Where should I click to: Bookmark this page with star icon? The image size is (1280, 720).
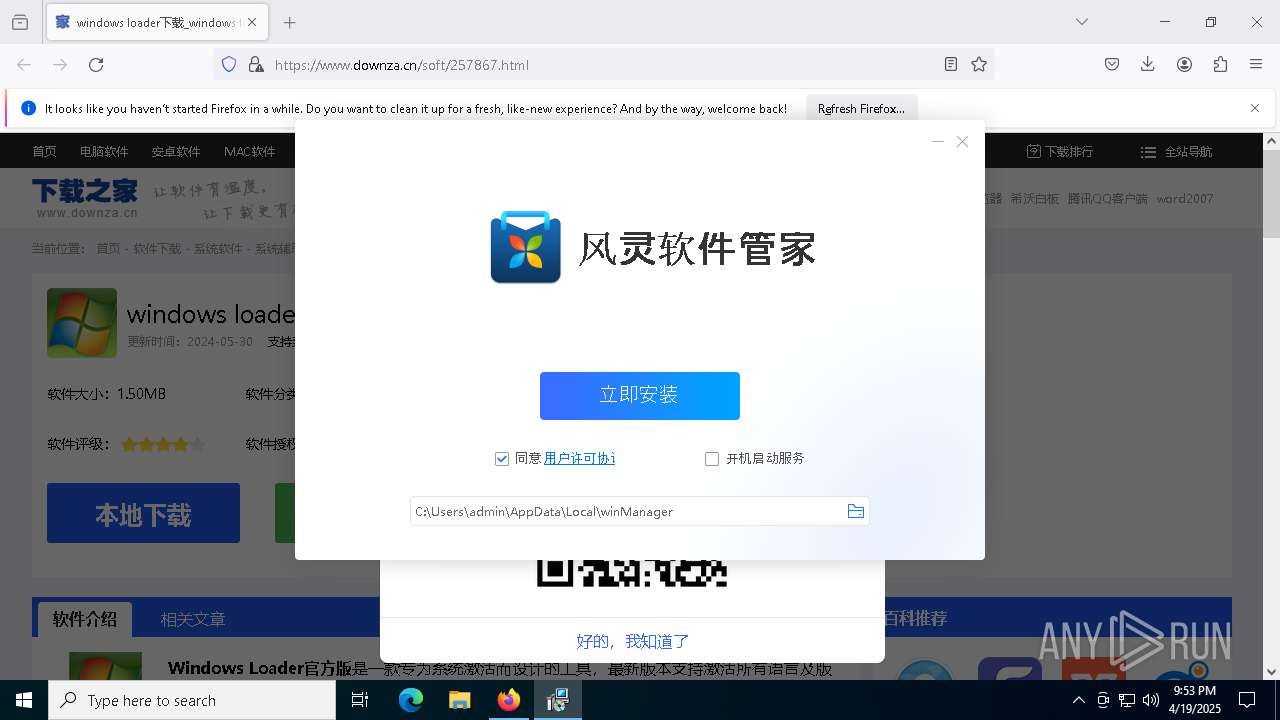pos(979,64)
